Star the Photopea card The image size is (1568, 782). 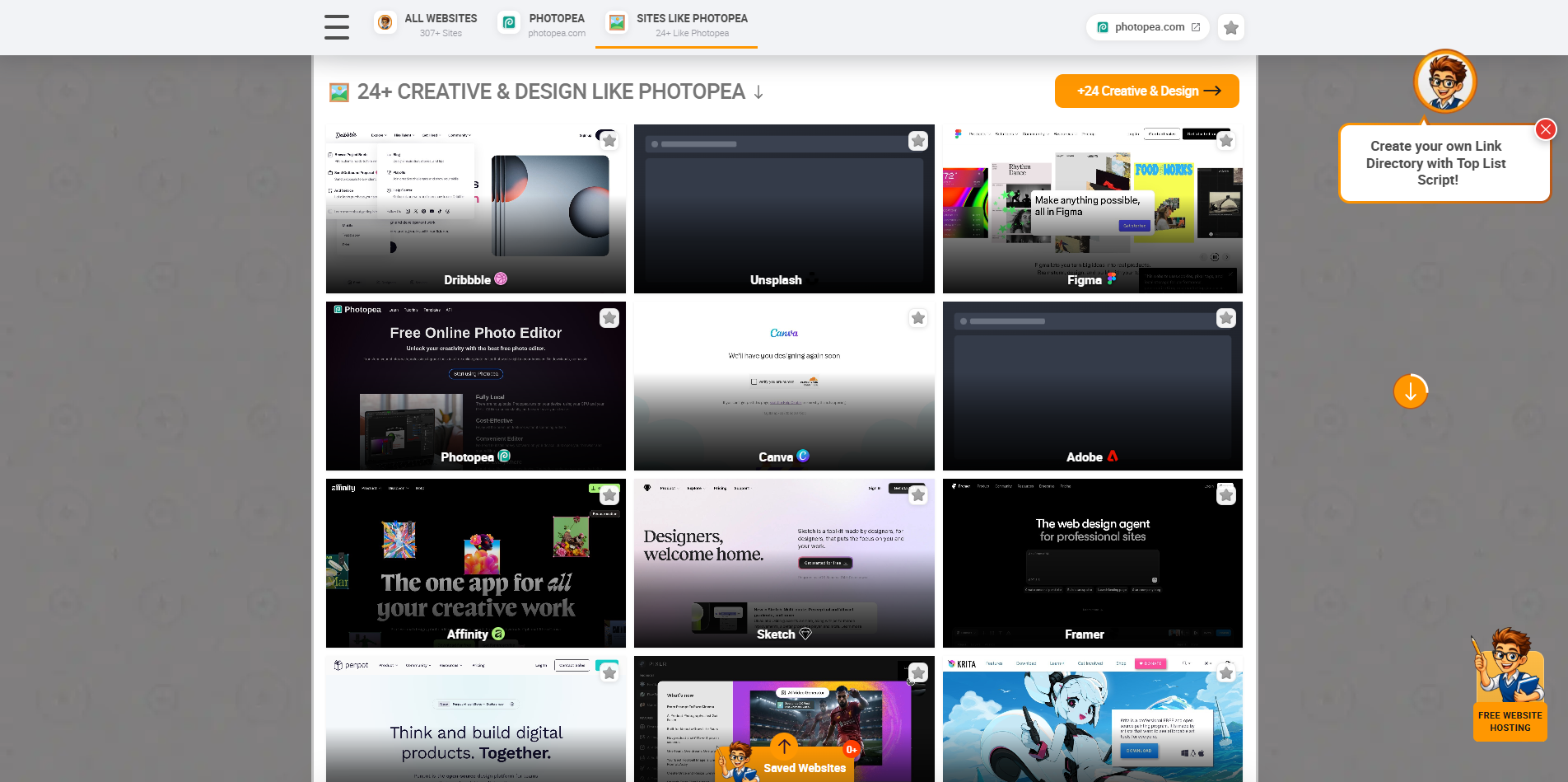click(x=609, y=318)
